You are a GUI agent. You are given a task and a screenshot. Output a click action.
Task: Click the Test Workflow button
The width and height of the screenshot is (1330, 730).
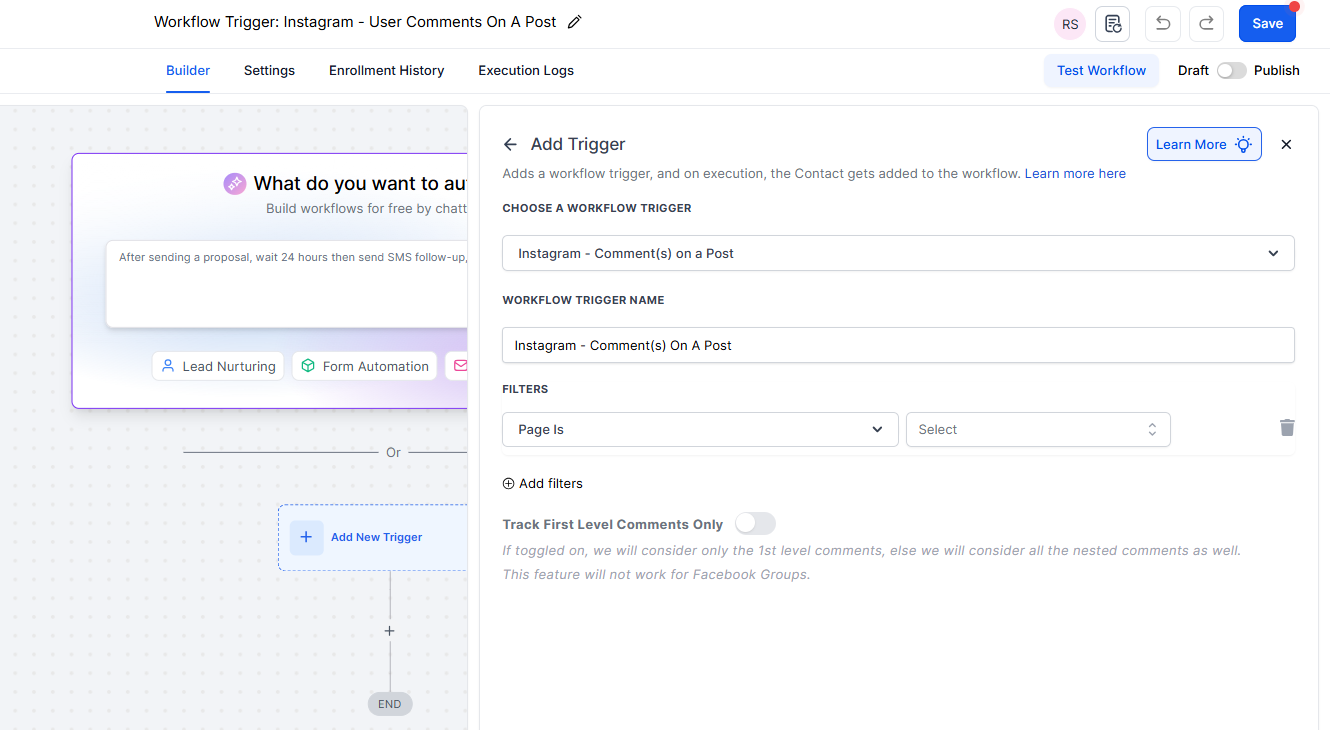point(1101,71)
